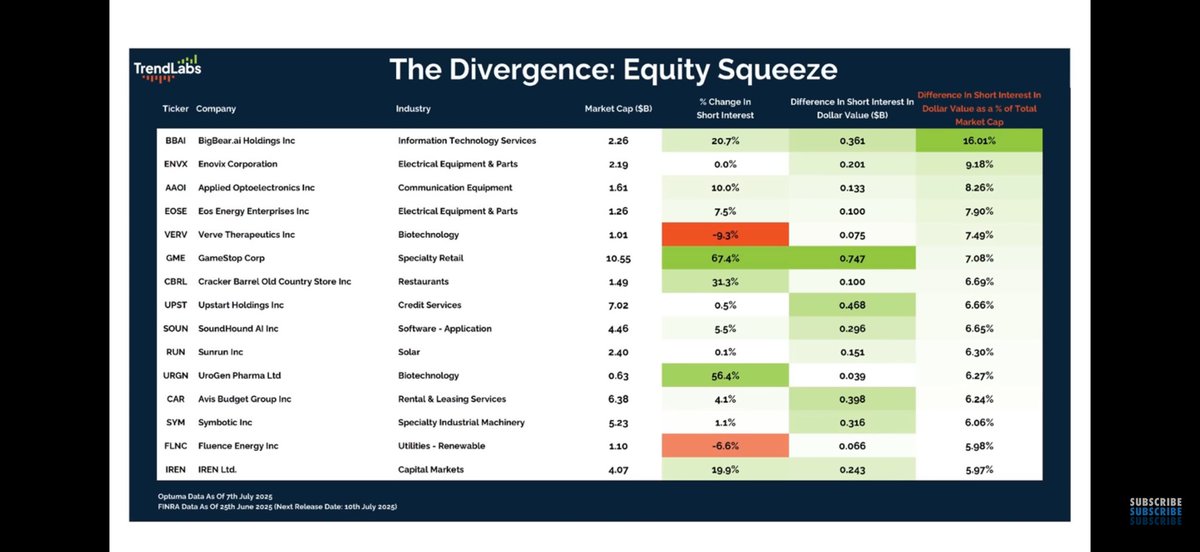Screen dimensions: 1200x552
Task: Select 'Enovix Corporation' company name
Action: [x=238, y=164]
